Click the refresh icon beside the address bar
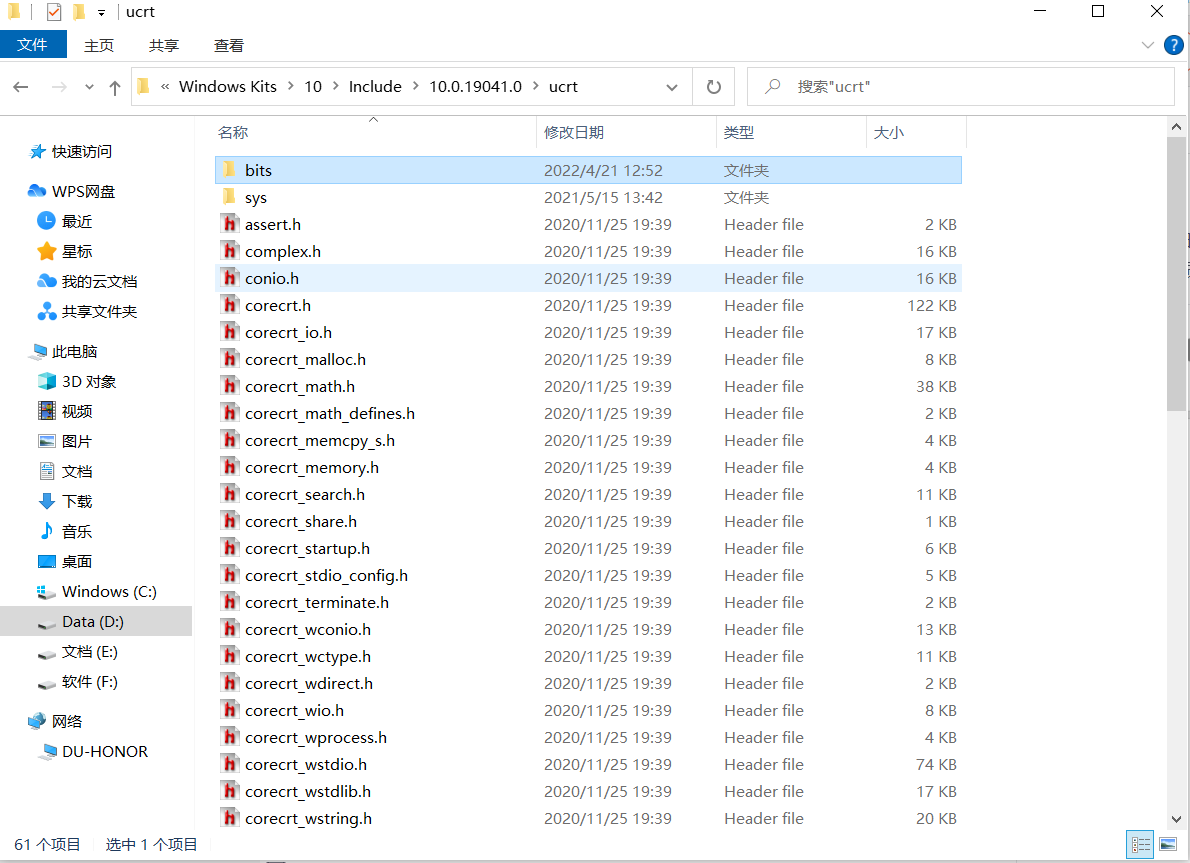 pyautogui.click(x=713, y=86)
